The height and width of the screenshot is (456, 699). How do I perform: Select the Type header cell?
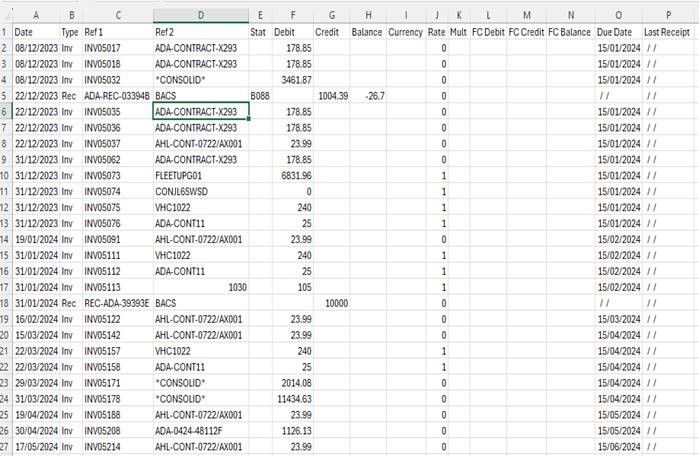71,32
